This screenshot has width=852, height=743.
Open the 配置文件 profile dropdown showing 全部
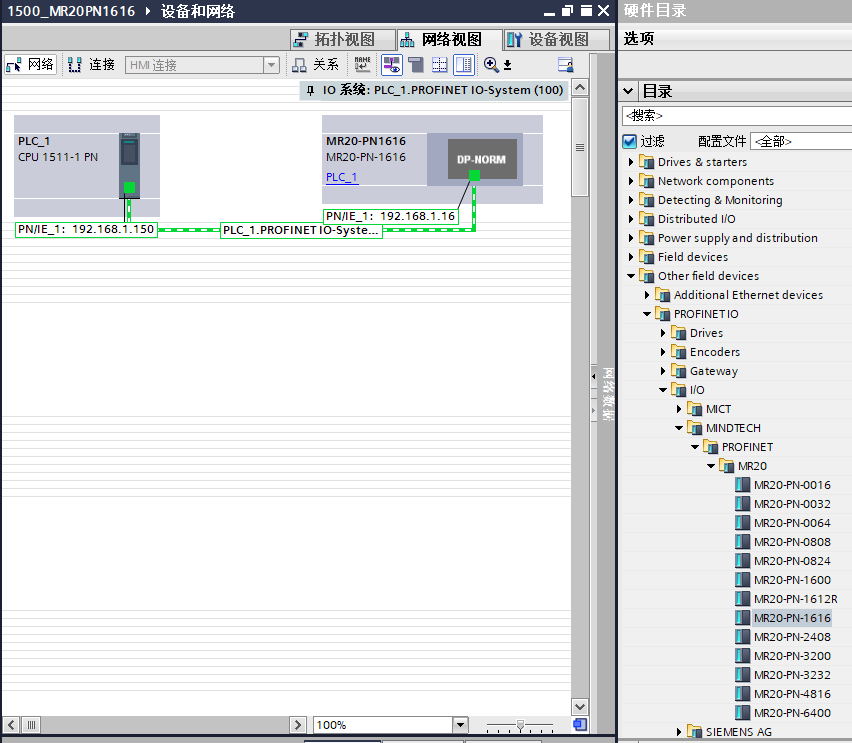[800, 141]
